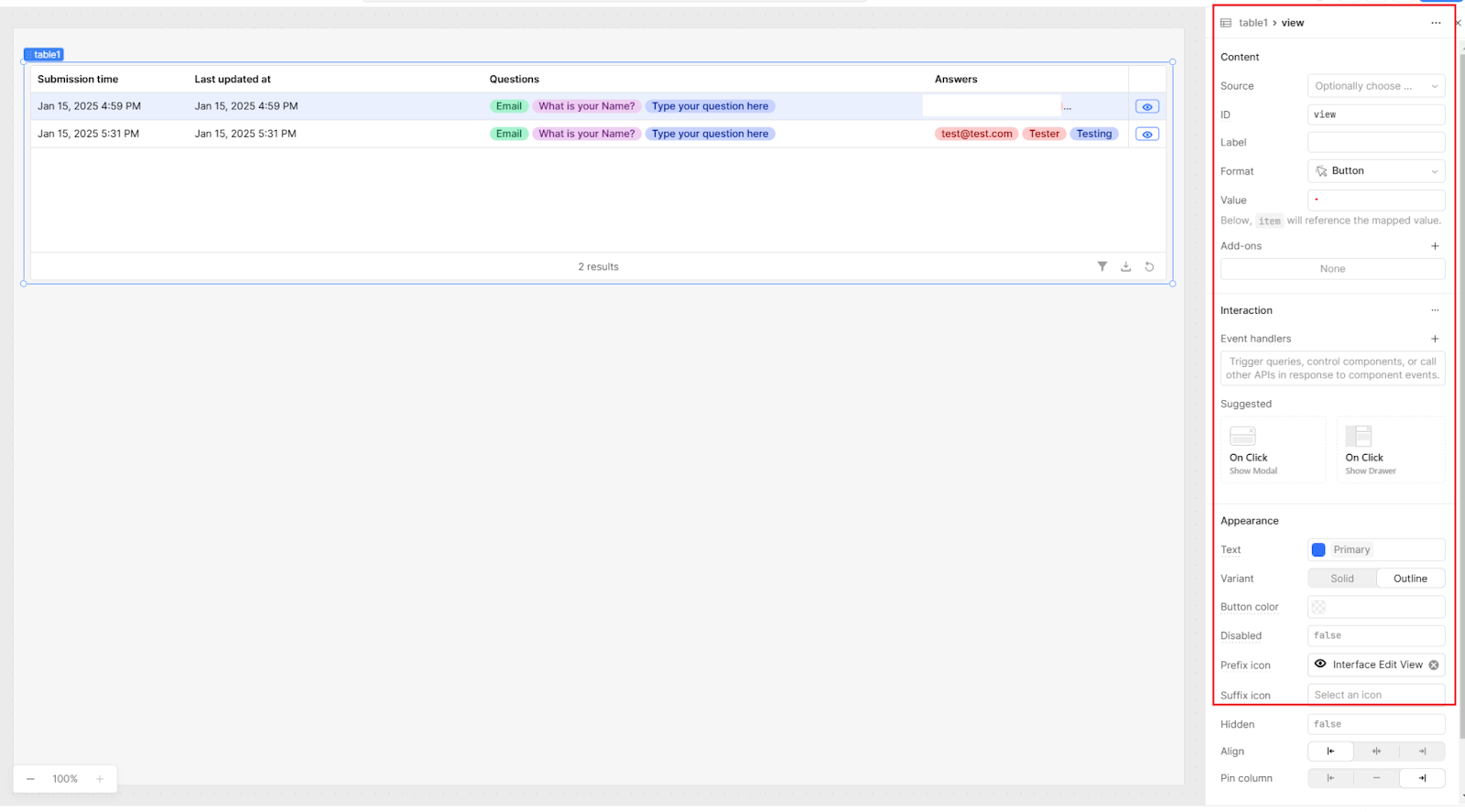
Task: Open the Source dropdown
Action: (x=1376, y=86)
